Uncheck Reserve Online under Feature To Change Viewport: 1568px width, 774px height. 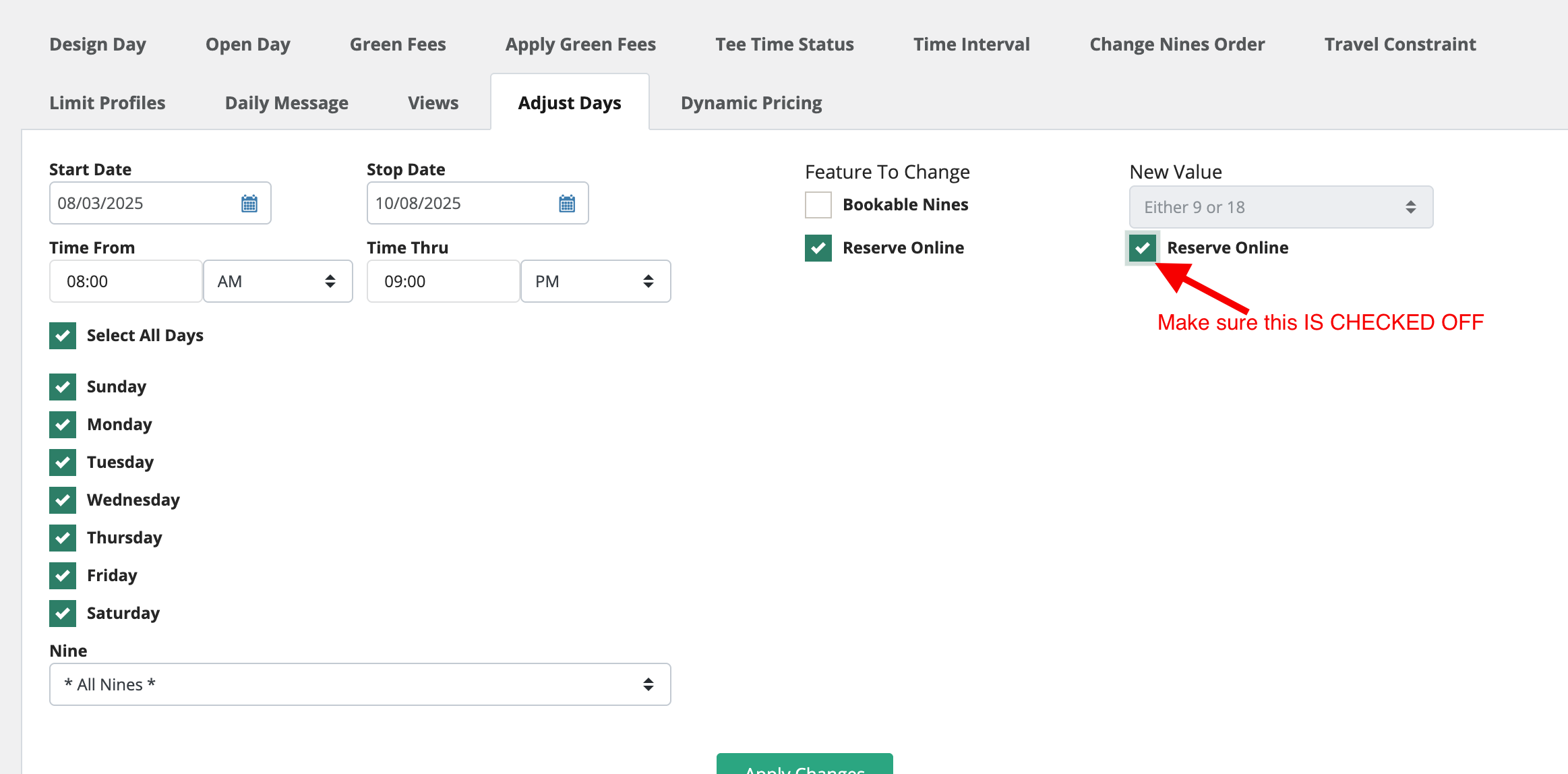[818, 248]
